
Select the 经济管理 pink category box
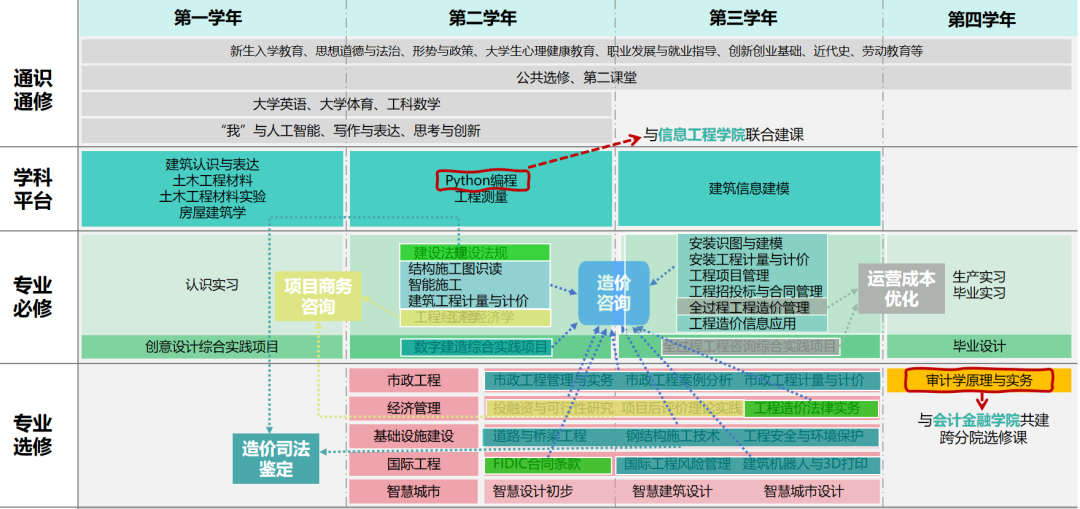coord(413,408)
